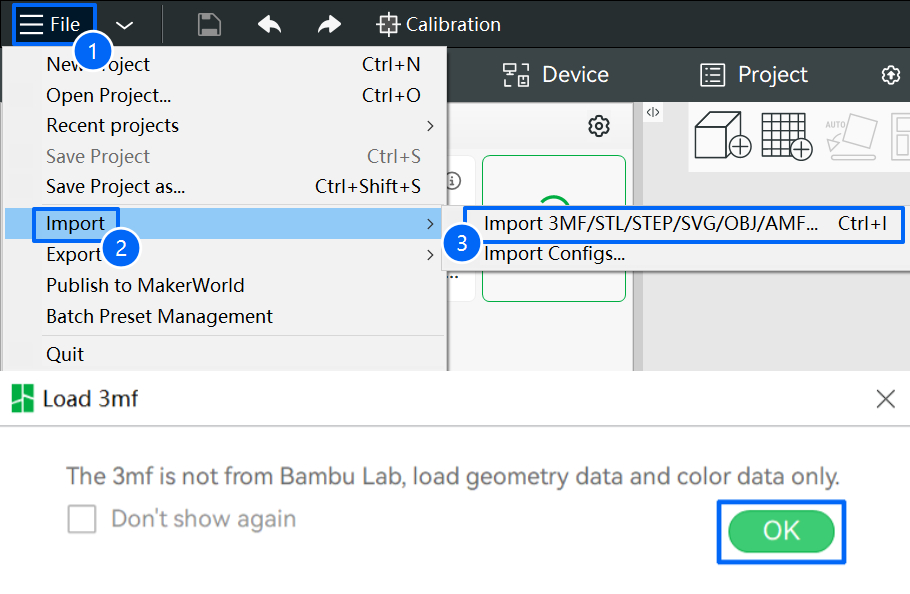The image size is (910, 594).
Task: Open the File menu
Action: [49, 24]
